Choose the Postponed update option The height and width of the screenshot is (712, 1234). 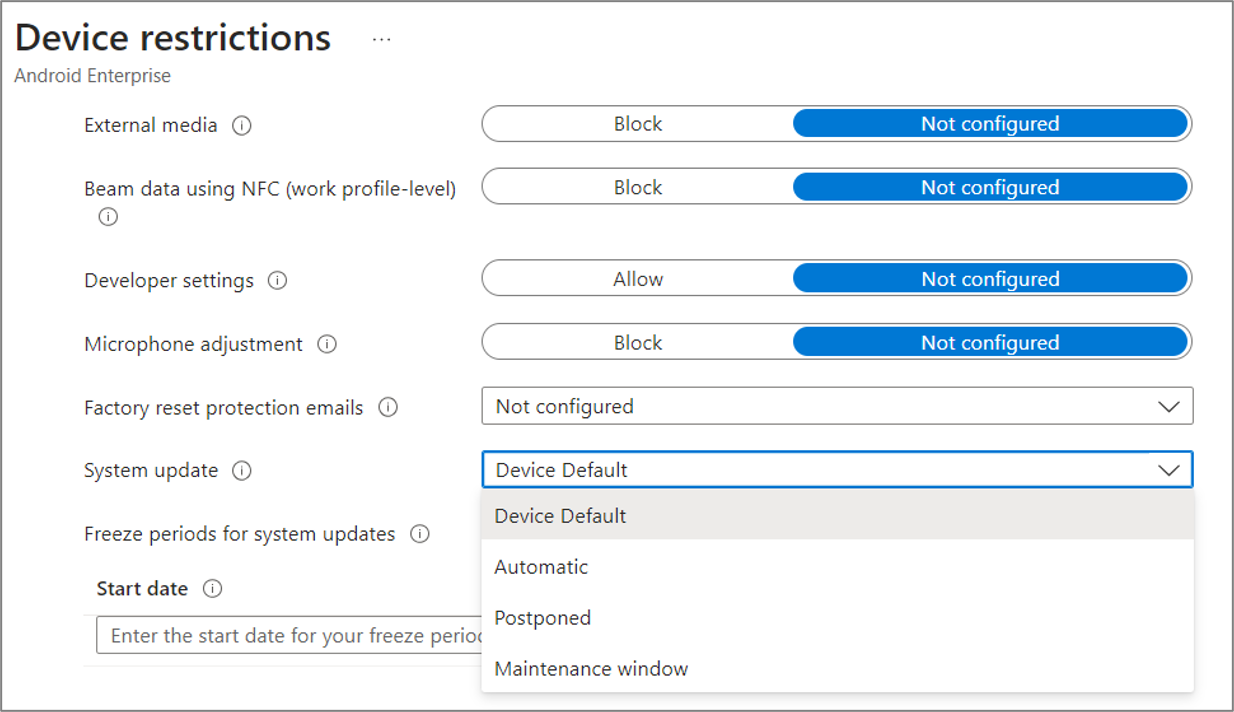[542, 618]
